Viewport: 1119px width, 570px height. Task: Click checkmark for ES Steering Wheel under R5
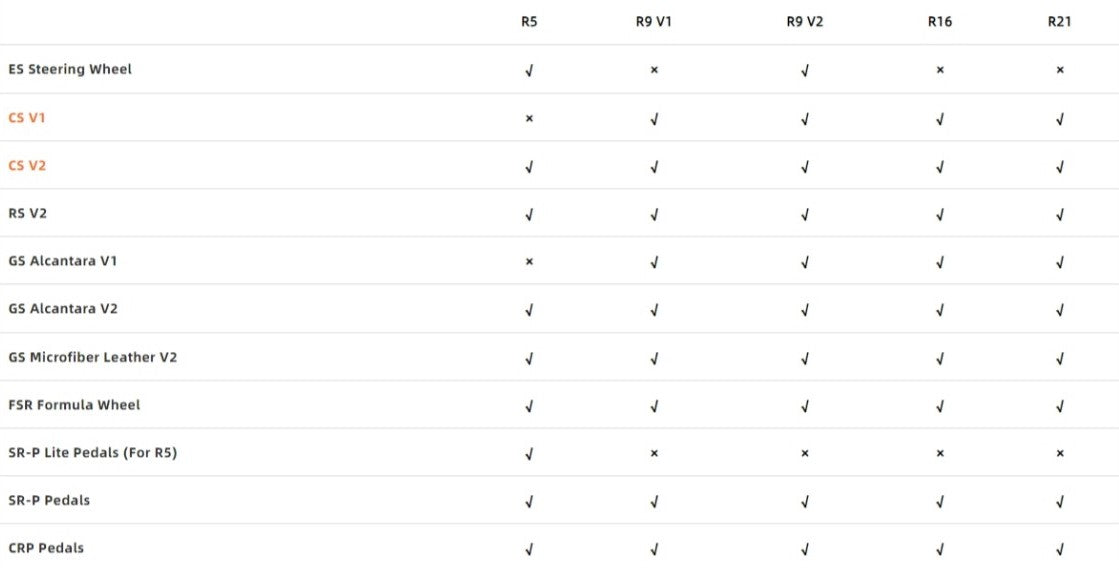pos(529,71)
